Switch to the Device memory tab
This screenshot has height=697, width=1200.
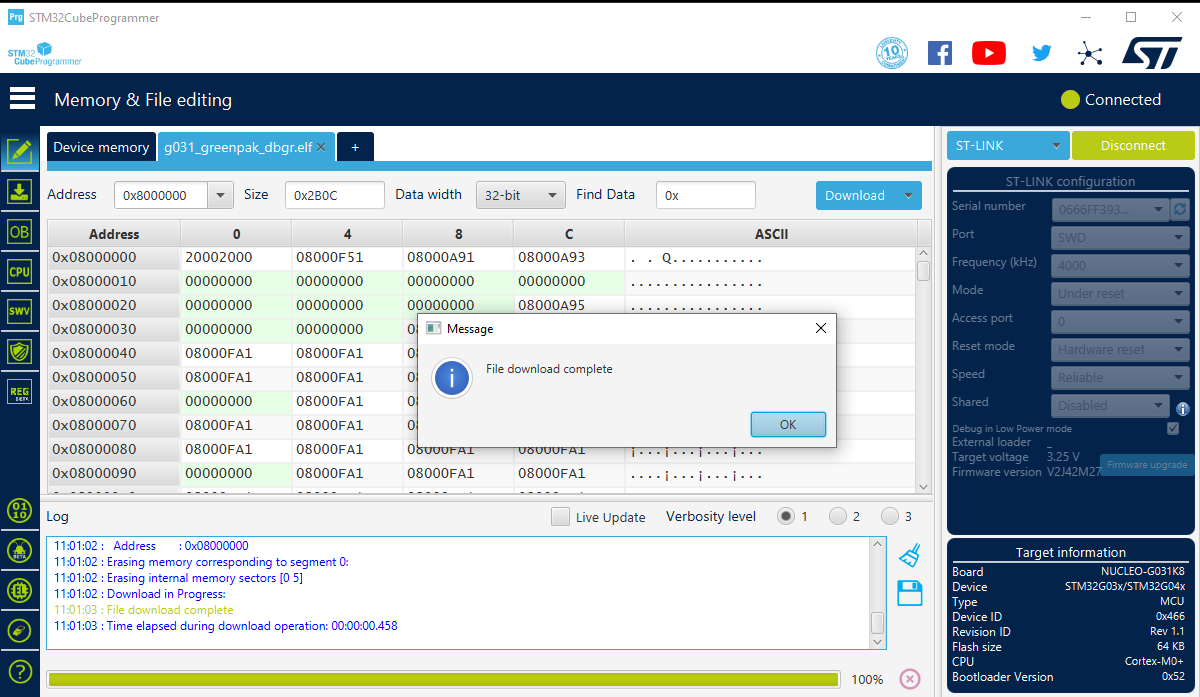pyautogui.click(x=101, y=147)
